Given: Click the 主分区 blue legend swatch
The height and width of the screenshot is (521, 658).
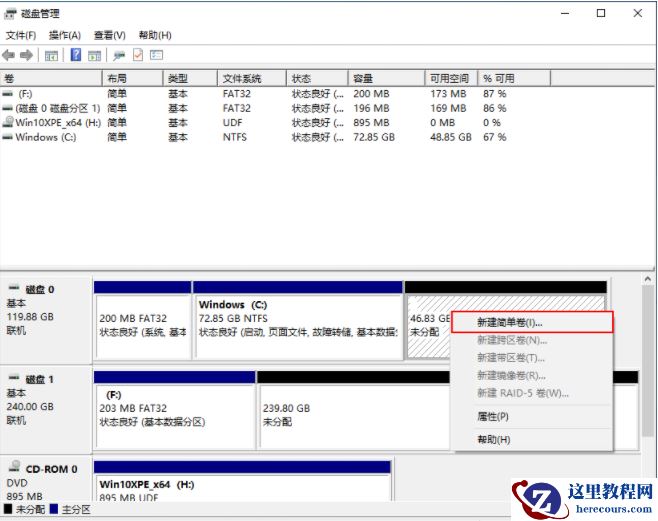Looking at the screenshot, I should click(x=53, y=509).
